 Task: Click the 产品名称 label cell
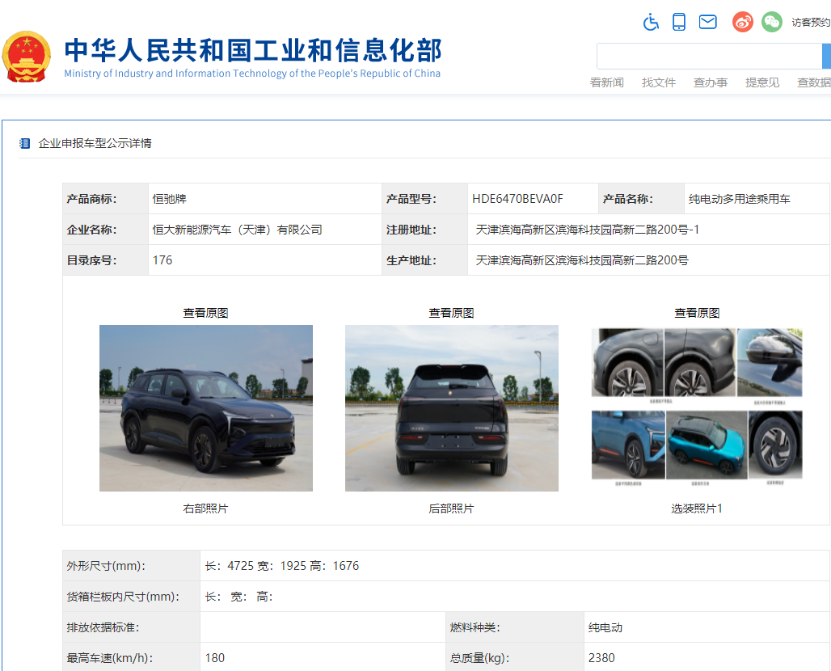[x=641, y=199]
